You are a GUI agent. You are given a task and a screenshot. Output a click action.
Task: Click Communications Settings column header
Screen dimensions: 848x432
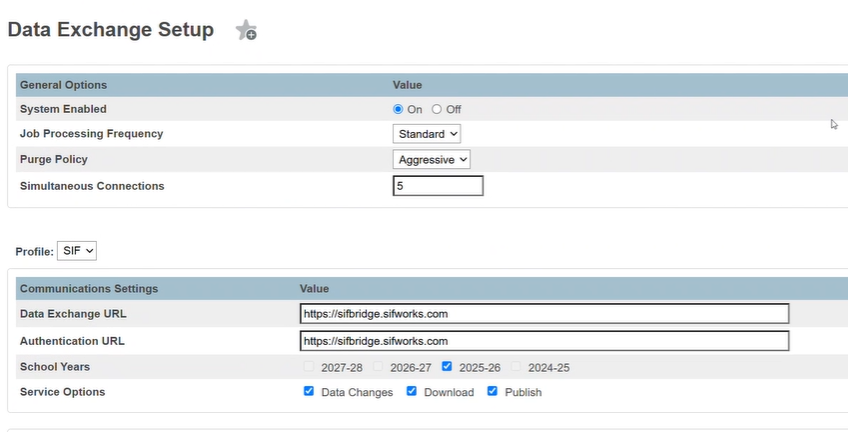click(89, 289)
